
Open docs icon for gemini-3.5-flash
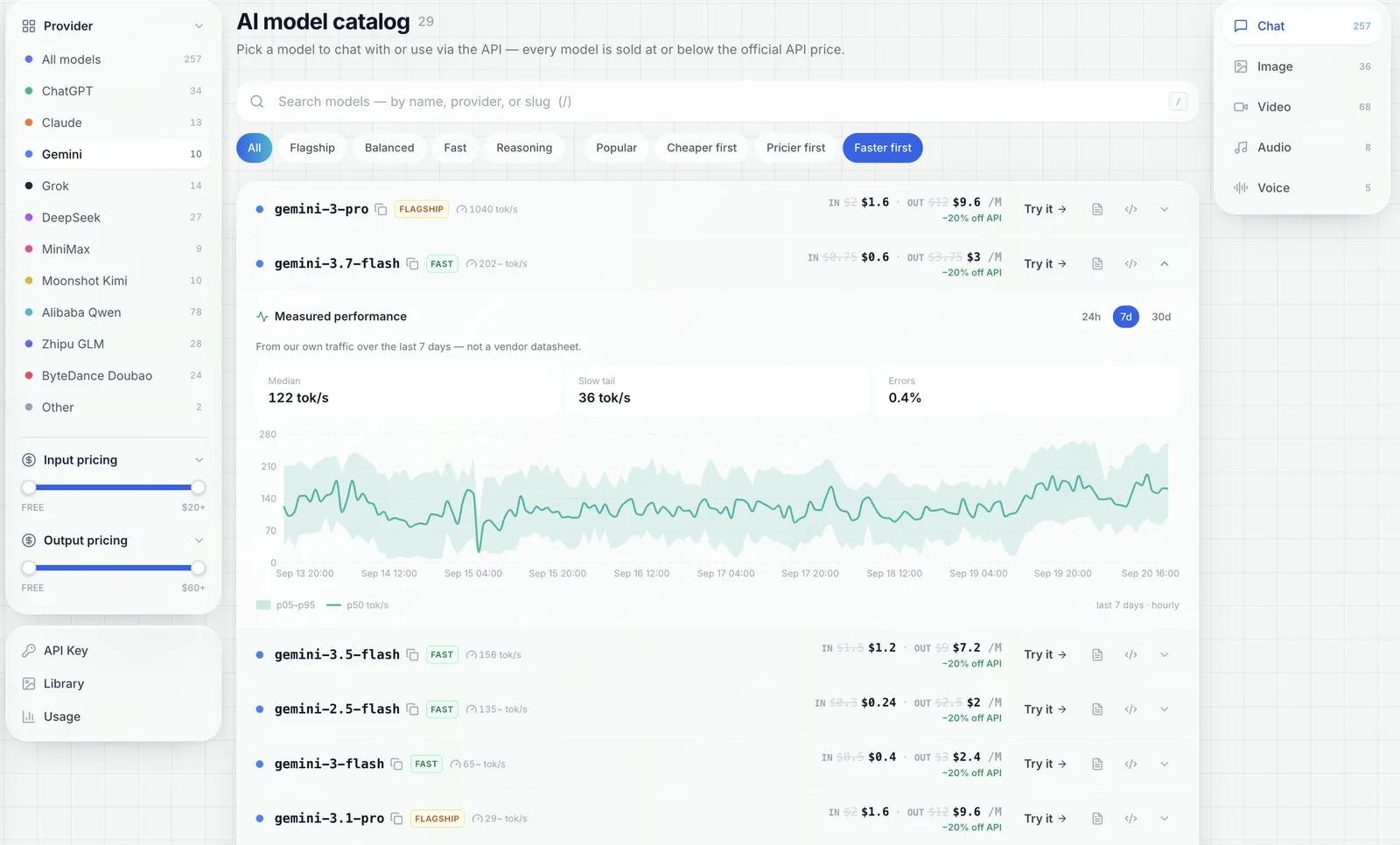(1097, 655)
